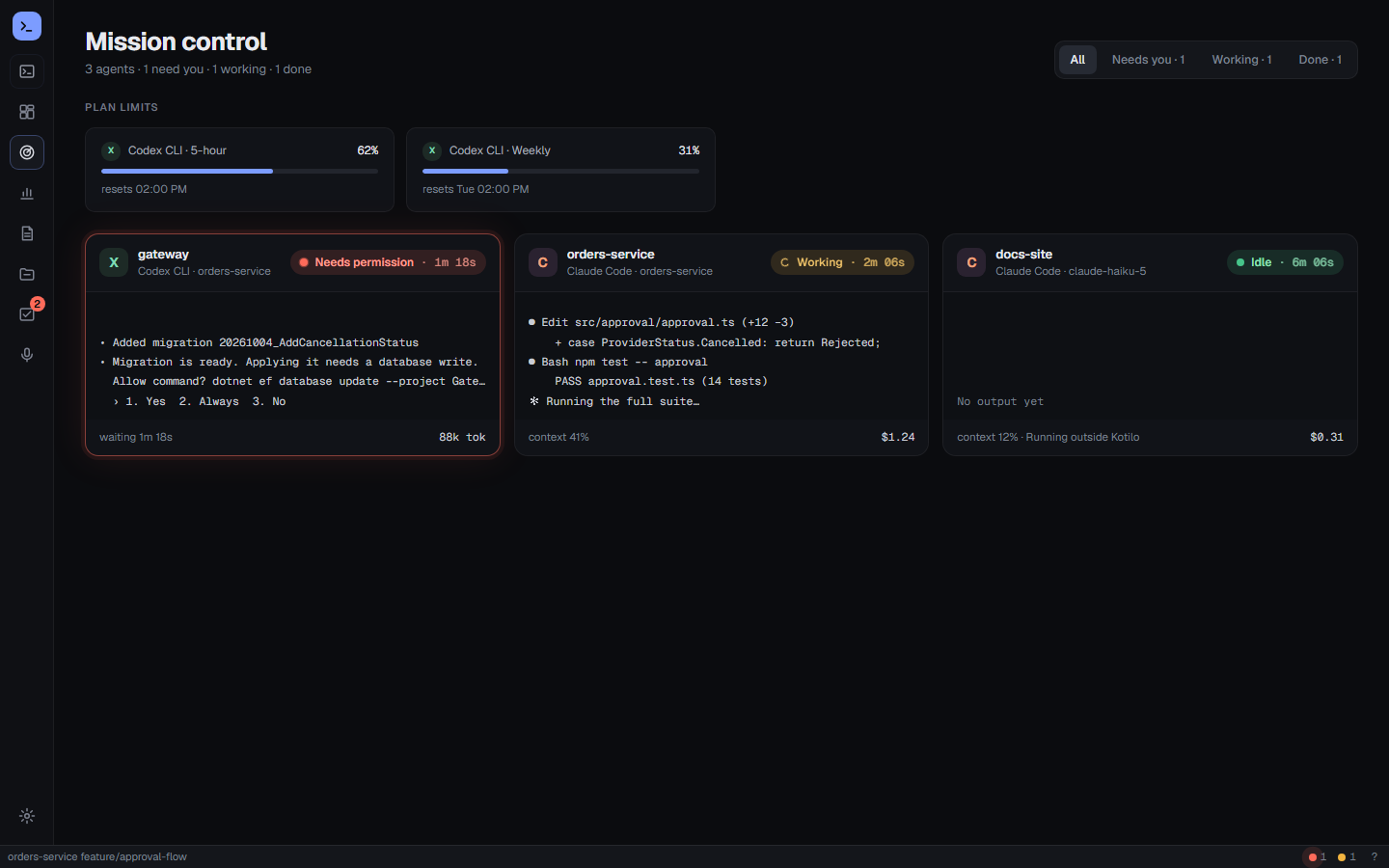Click 'waiting 1m 18s' on gateway card
The height and width of the screenshot is (868, 1389).
(136, 437)
